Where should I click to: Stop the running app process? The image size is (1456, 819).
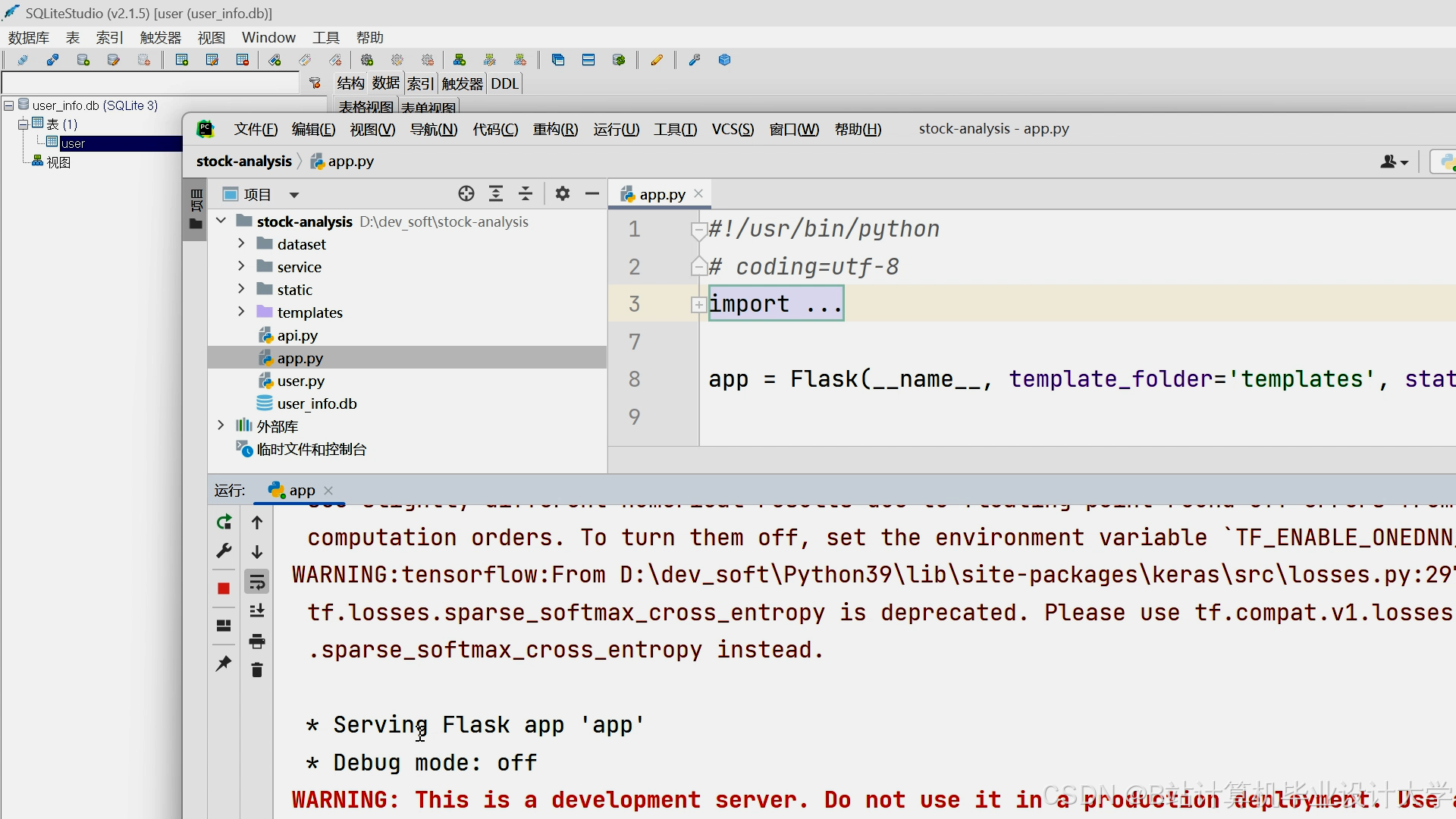(x=224, y=588)
